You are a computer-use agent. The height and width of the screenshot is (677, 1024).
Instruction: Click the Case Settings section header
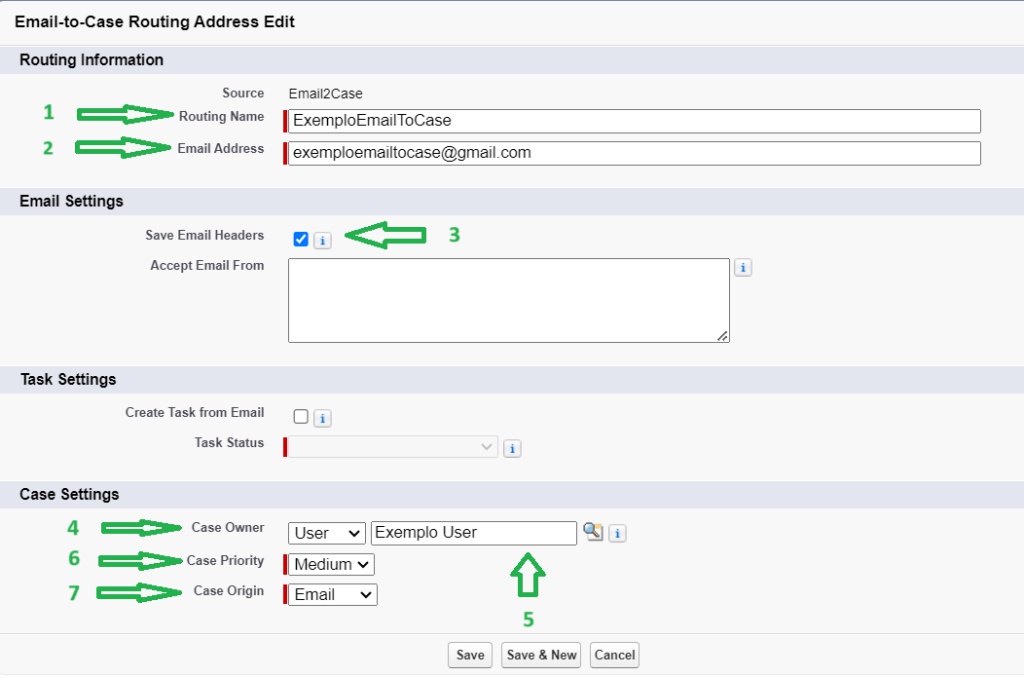69,494
